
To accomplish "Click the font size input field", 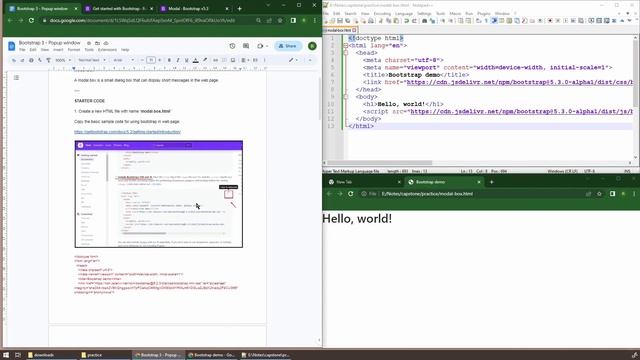I will (151, 60).
